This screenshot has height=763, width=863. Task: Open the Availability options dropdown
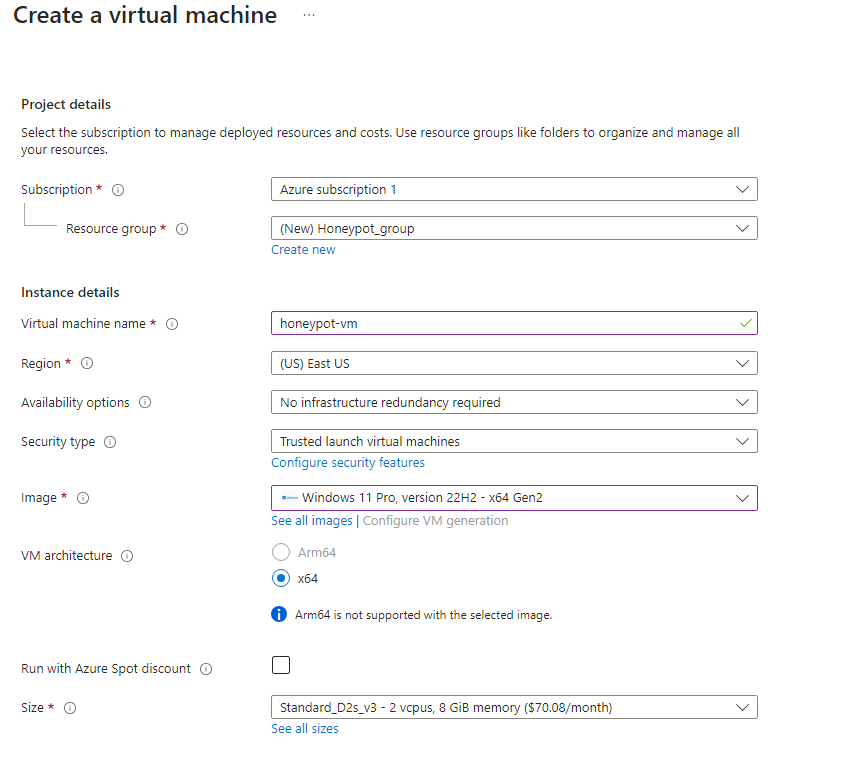pyautogui.click(x=514, y=402)
